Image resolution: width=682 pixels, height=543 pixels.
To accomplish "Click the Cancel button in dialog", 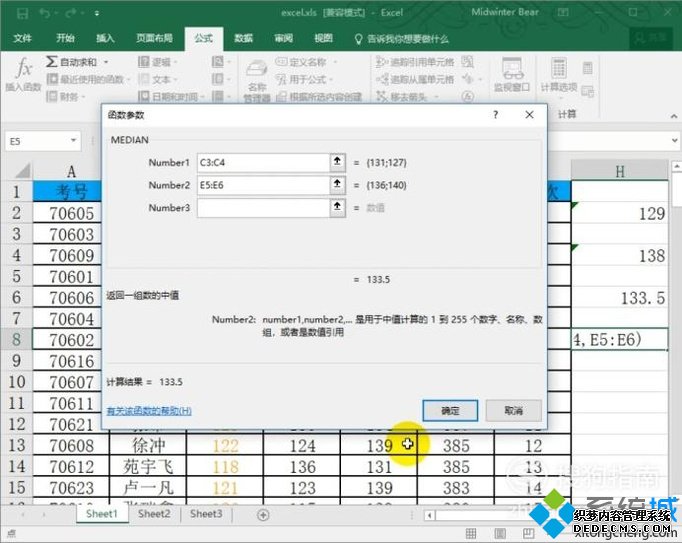I will point(514,410).
